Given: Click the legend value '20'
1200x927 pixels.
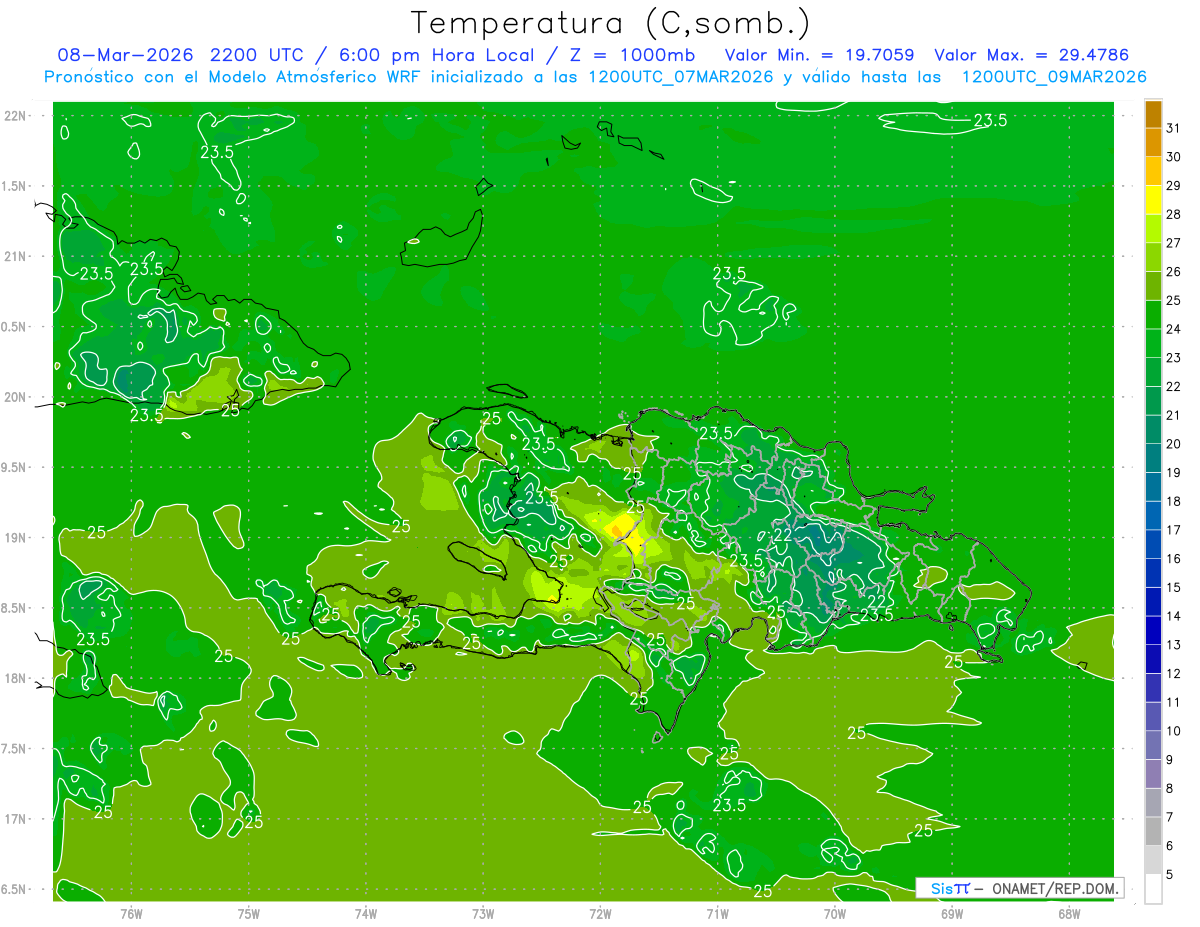Looking at the screenshot, I should 1174,443.
